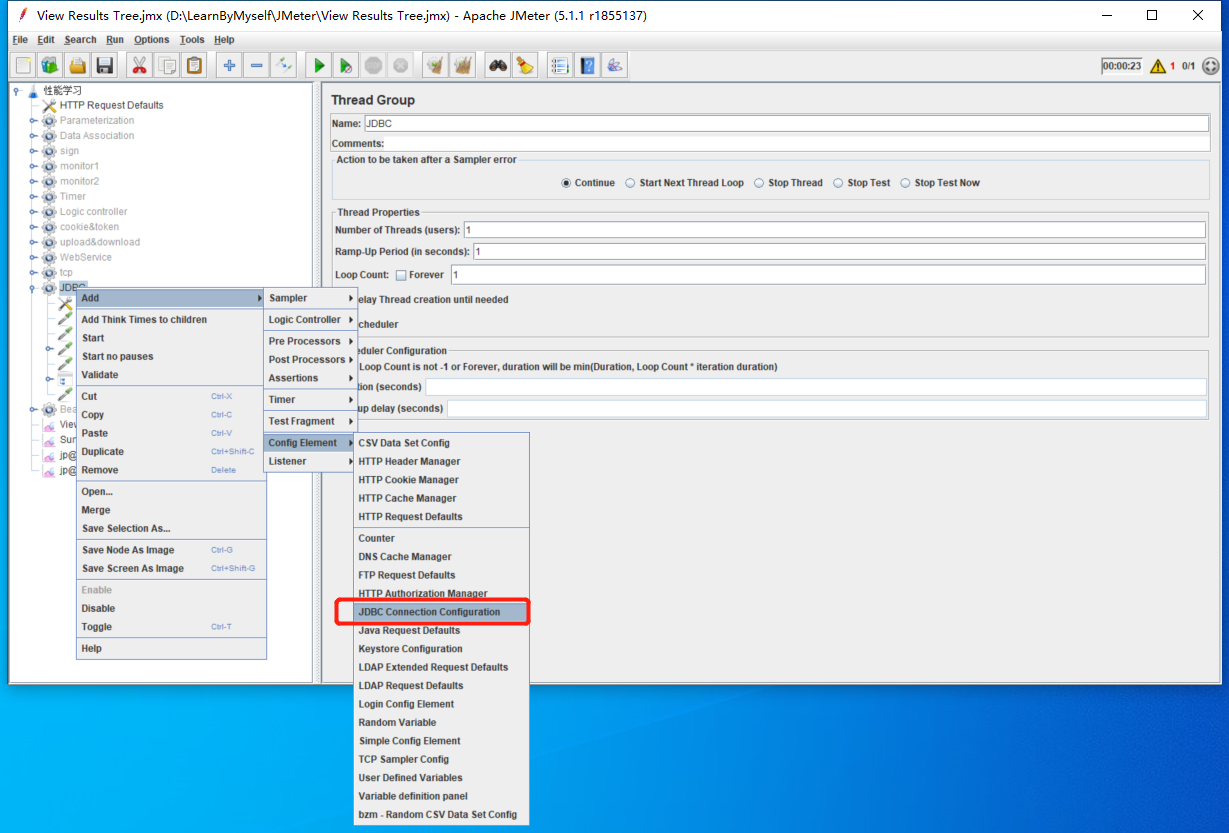Click Save Selection As... entry
The image size is (1229, 833).
coord(172,528)
